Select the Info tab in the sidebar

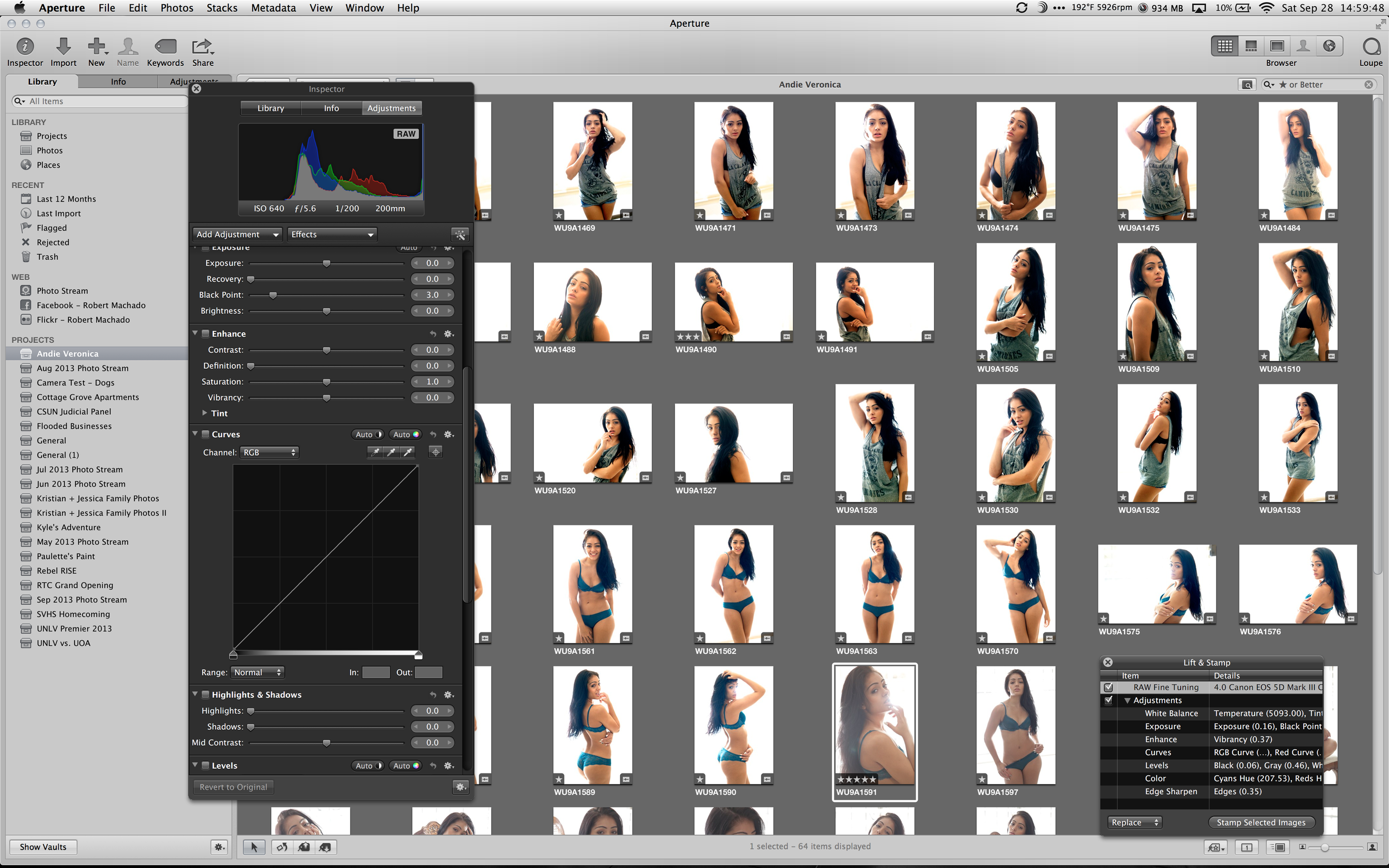pyautogui.click(x=118, y=82)
